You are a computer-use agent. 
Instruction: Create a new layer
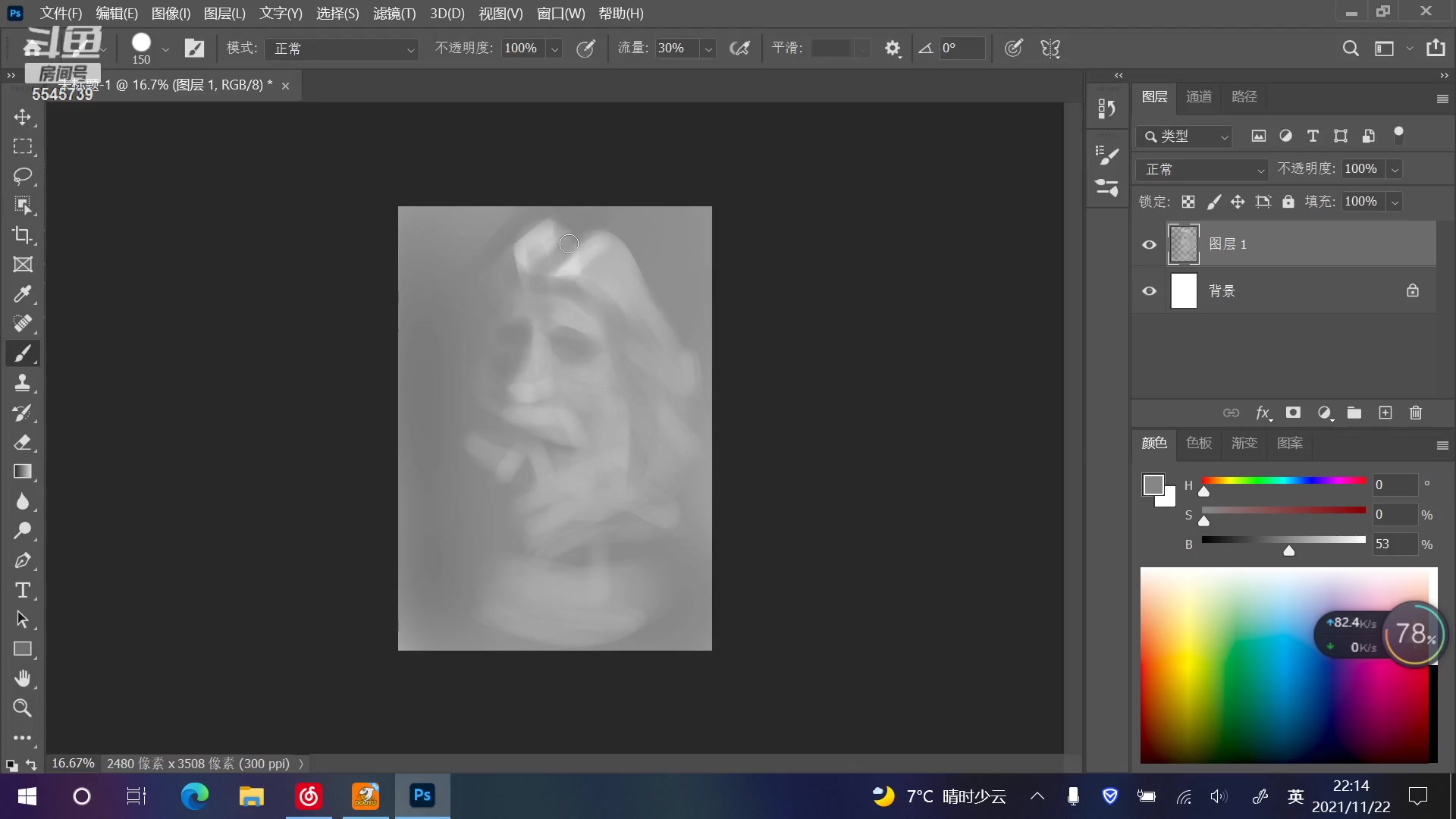(1385, 413)
